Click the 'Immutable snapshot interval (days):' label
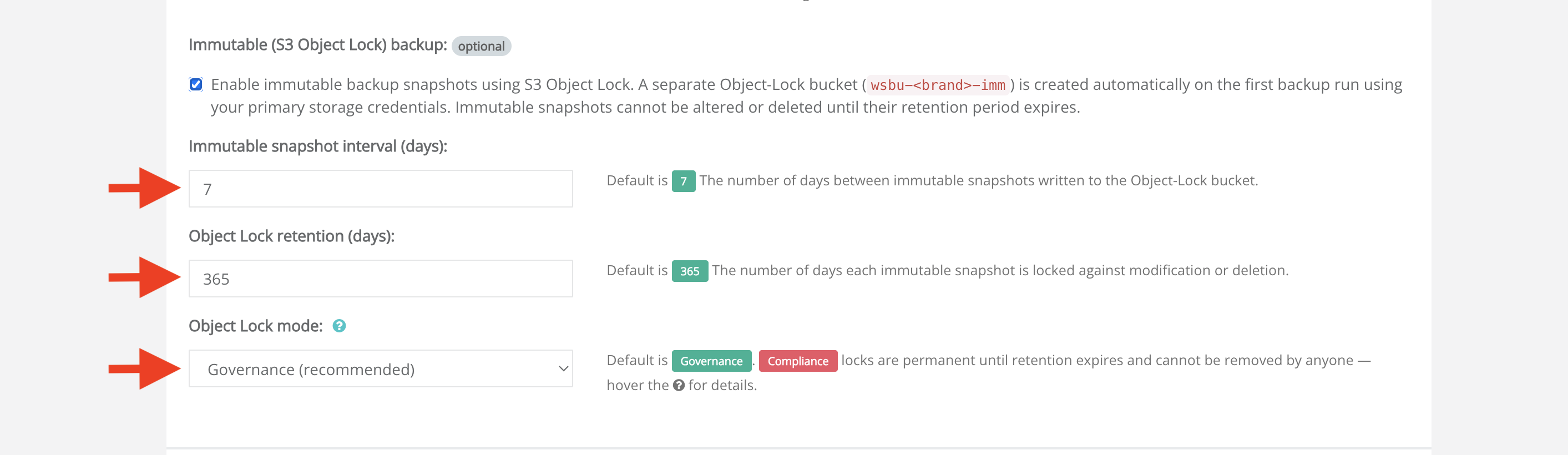 click(x=318, y=147)
